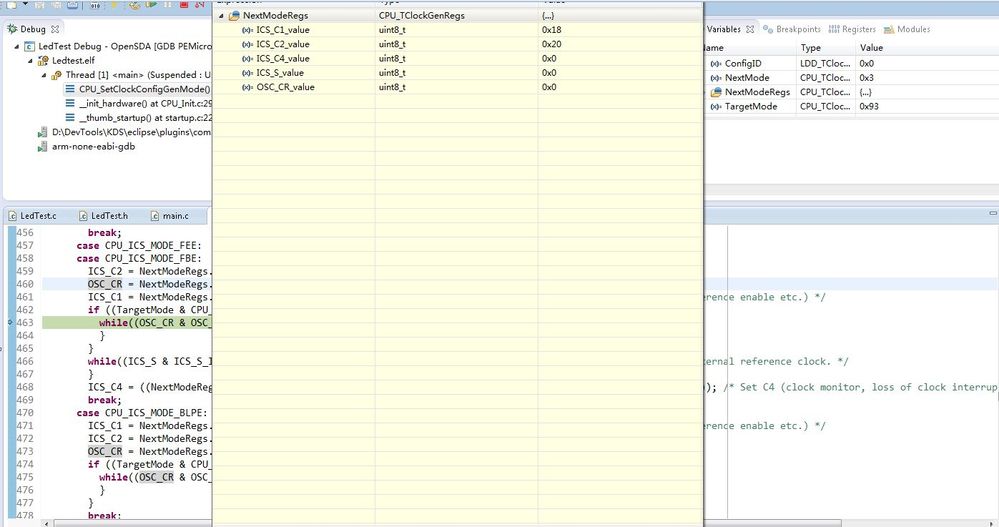Open the Breakpoints tab
The width and height of the screenshot is (999, 527).
point(792,29)
